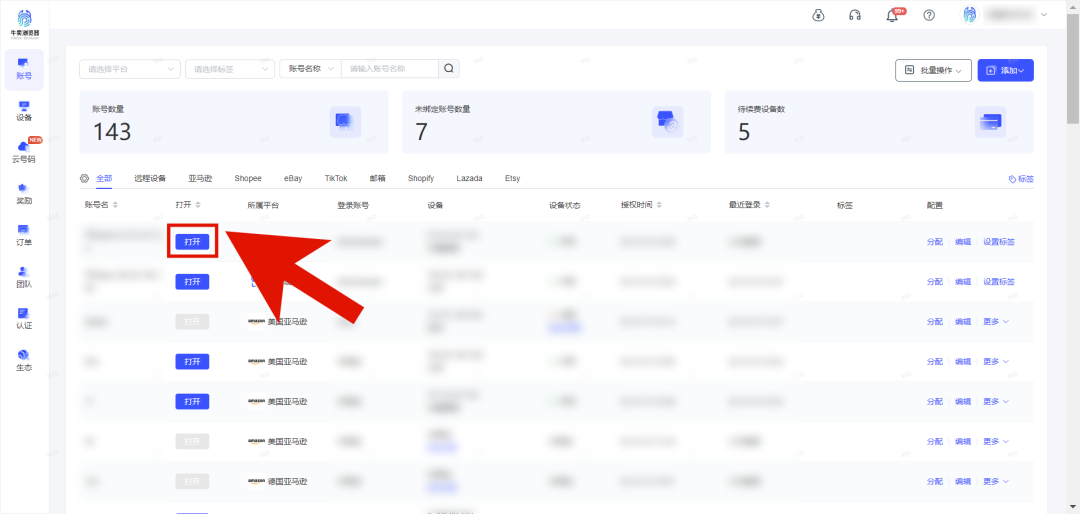Click the 所属平台 column header

pos(263,205)
